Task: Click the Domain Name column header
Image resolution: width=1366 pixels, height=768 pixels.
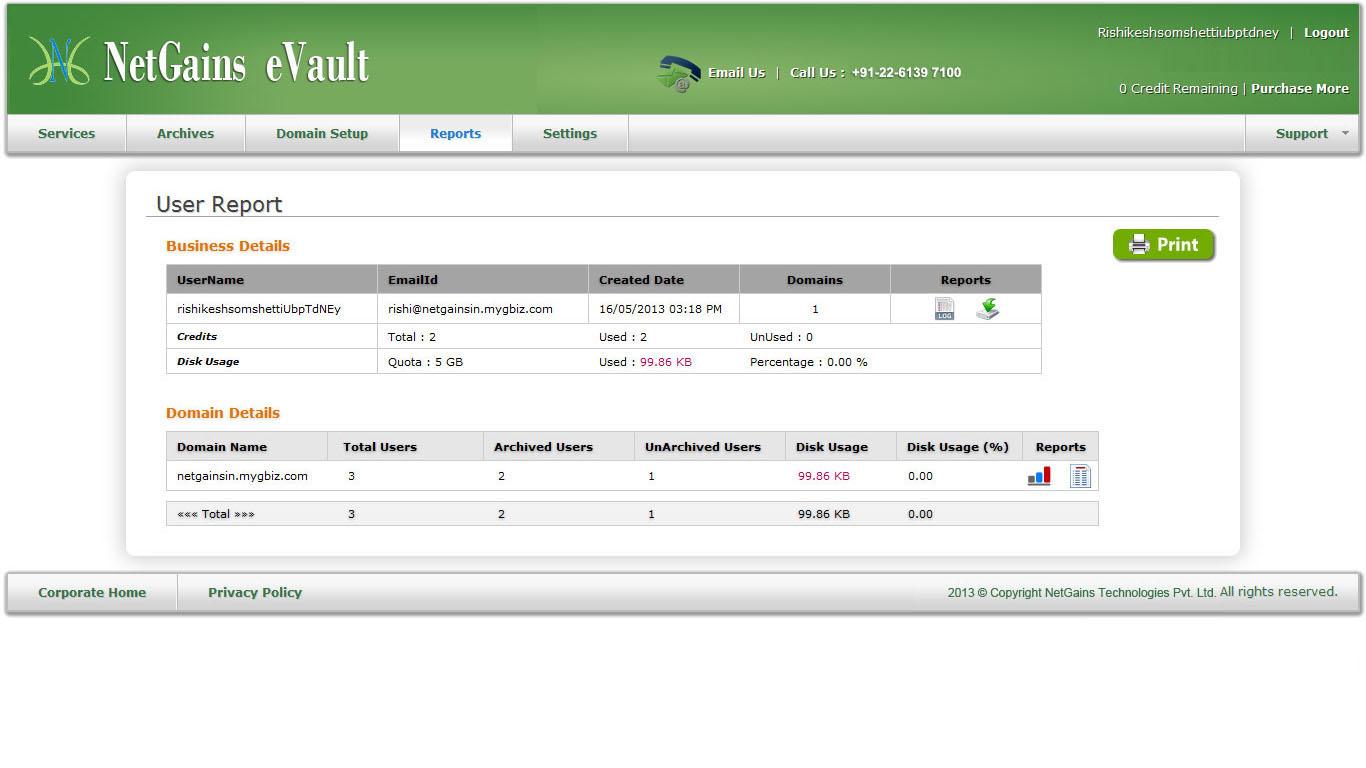Action: pyautogui.click(x=222, y=447)
